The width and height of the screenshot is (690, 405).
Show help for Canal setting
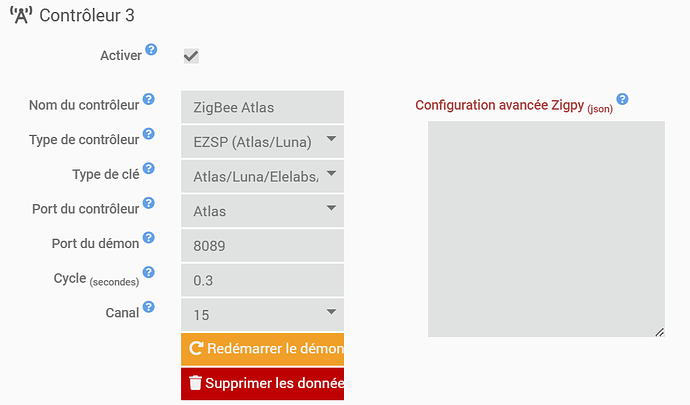tap(149, 307)
